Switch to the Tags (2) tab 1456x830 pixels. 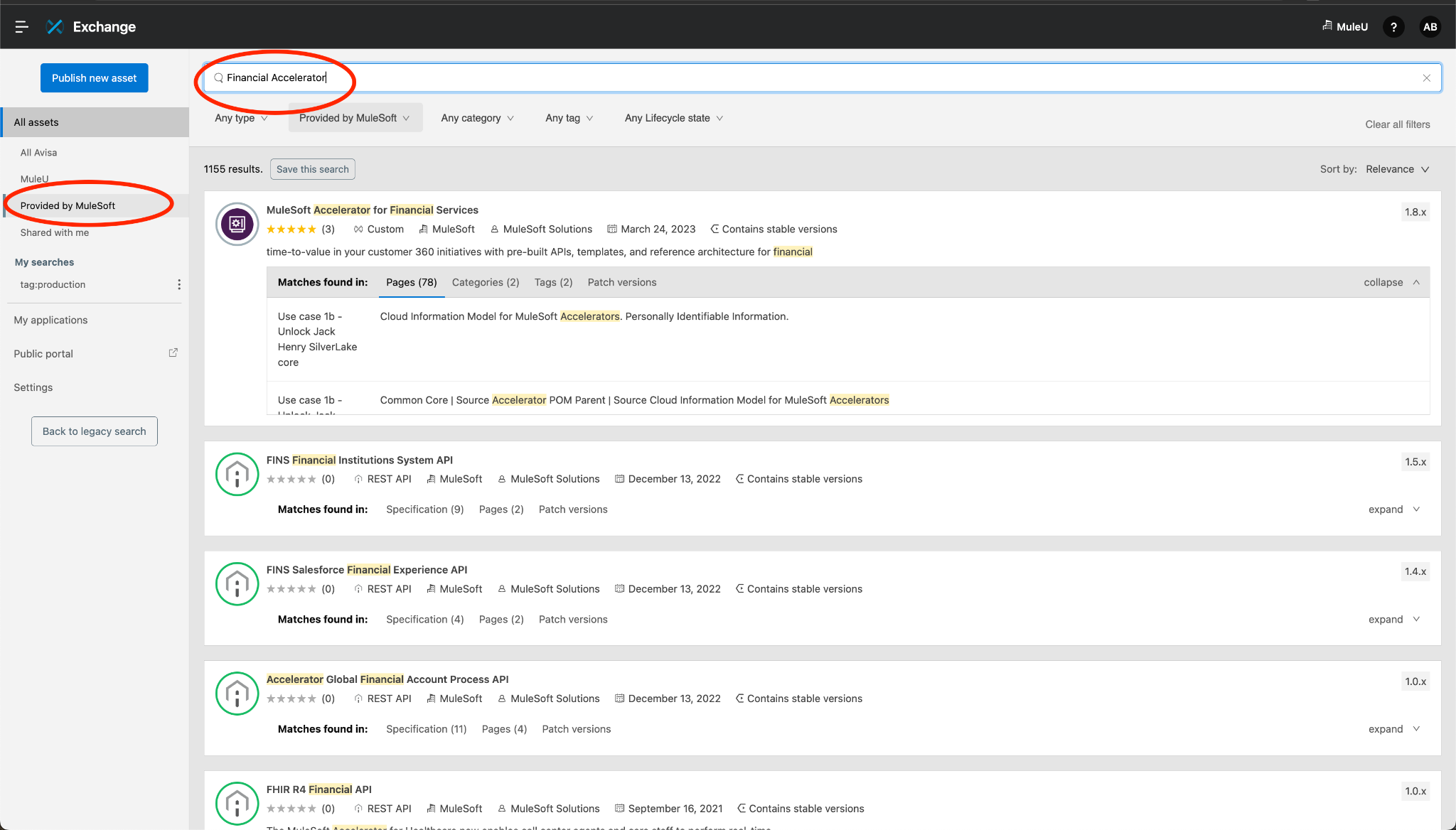click(x=553, y=282)
